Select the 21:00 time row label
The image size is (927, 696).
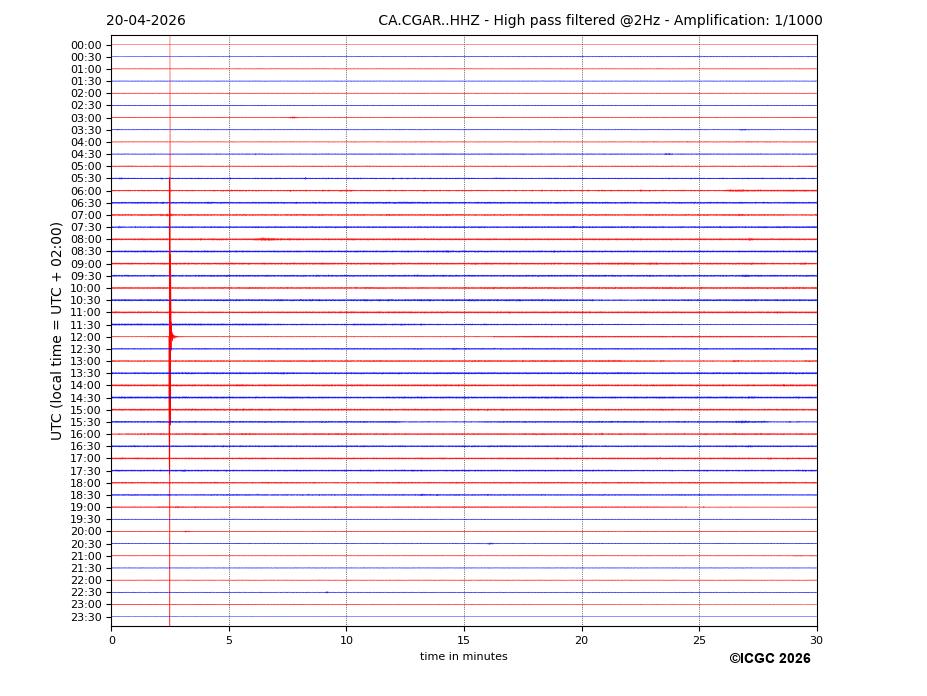tap(86, 556)
